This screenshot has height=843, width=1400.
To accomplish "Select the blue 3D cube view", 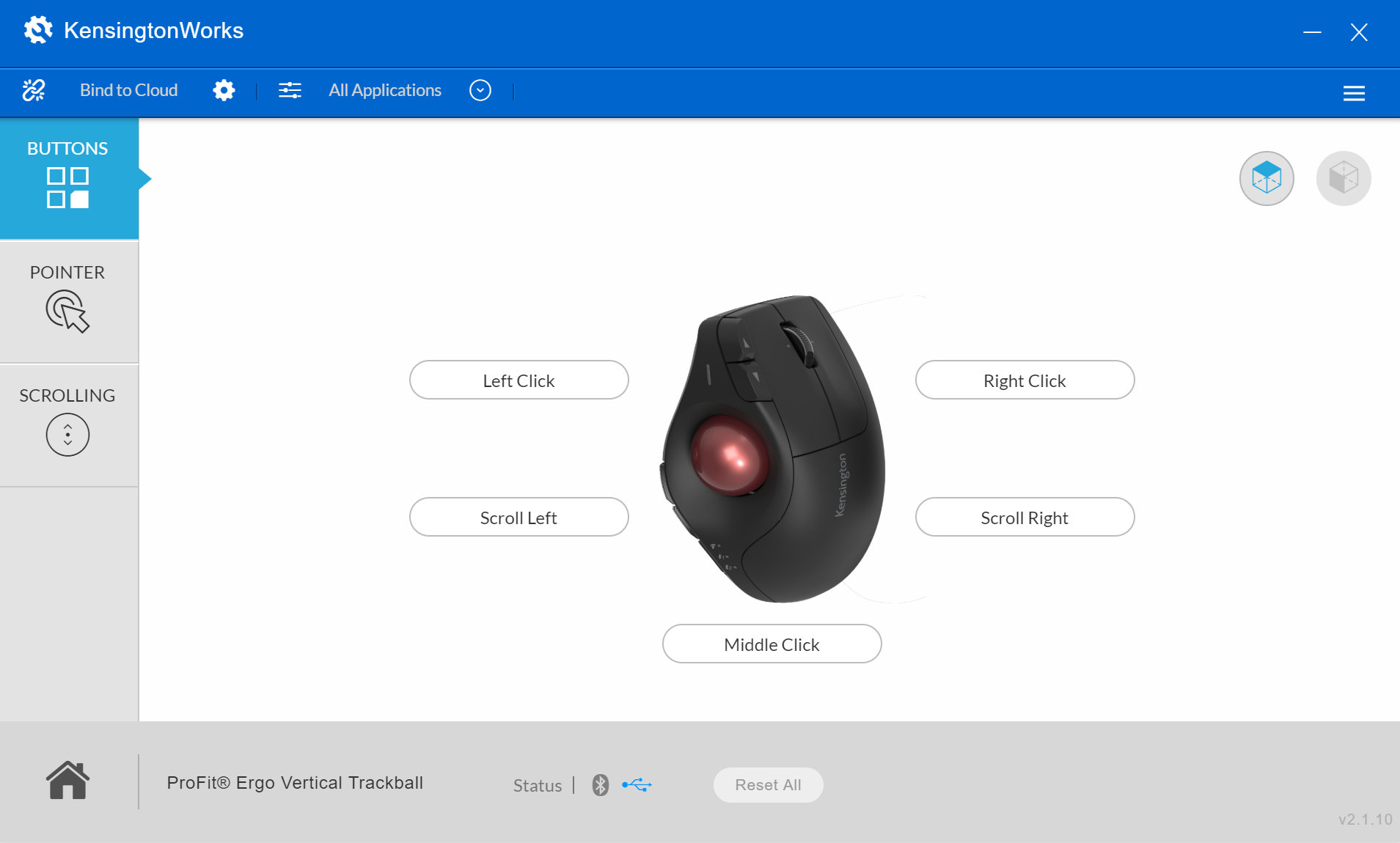I will tap(1267, 178).
